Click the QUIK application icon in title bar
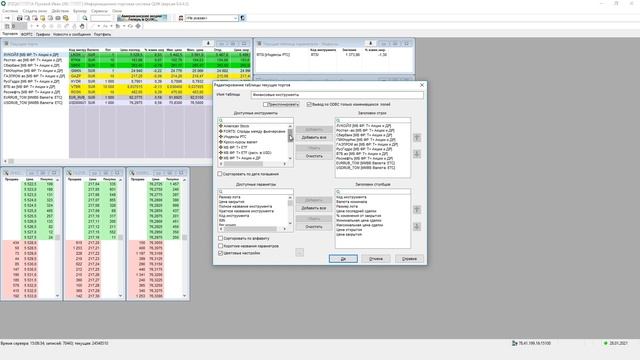640x360 pixels. 3,4
